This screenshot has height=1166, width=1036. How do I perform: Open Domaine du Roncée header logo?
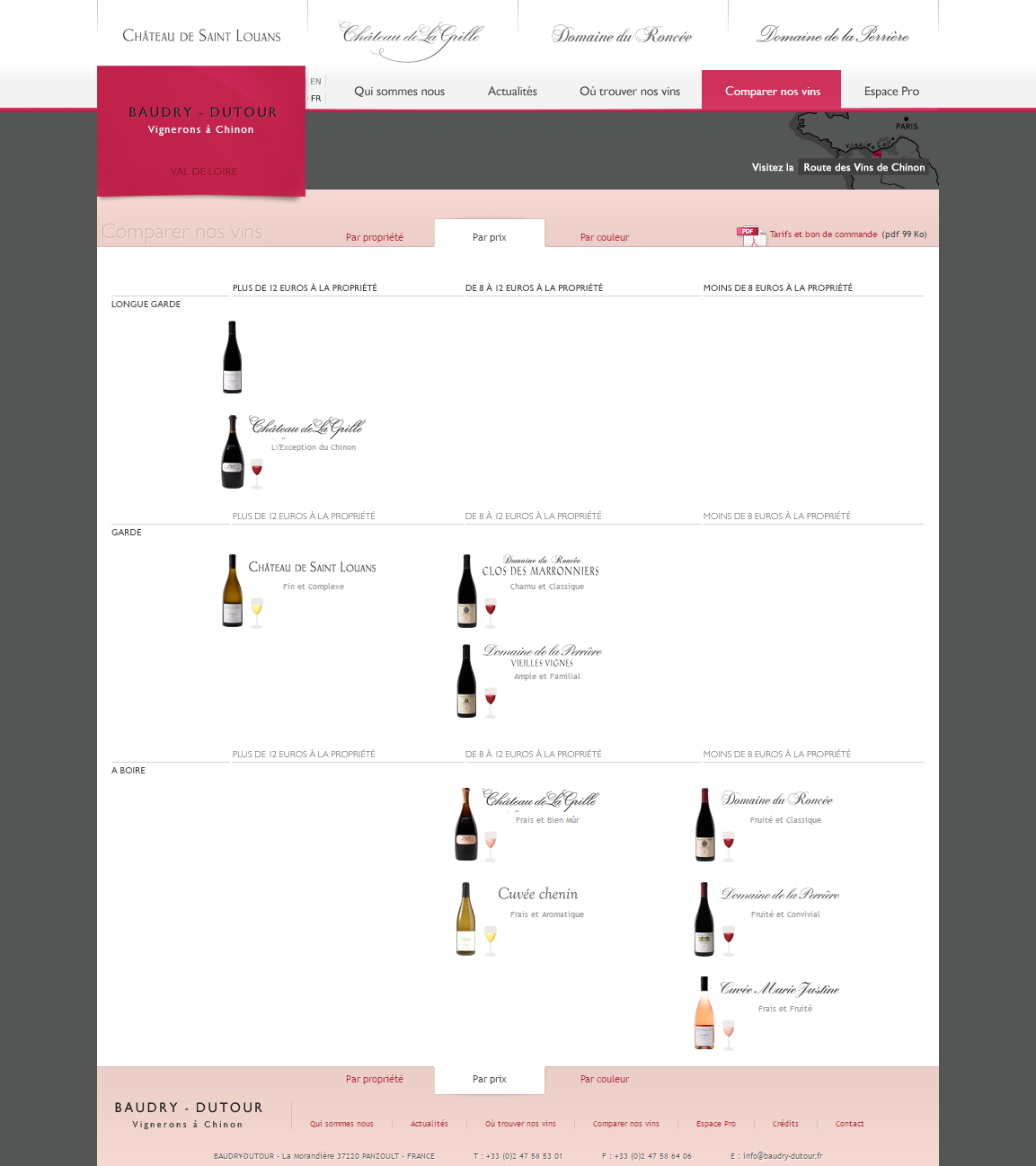[x=622, y=36]
